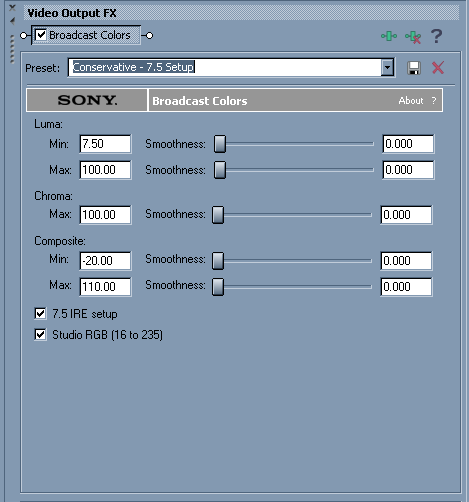469x502 pixels.
Task: Click the Remove Selected Plug-In icon
Action: [413, 37]
